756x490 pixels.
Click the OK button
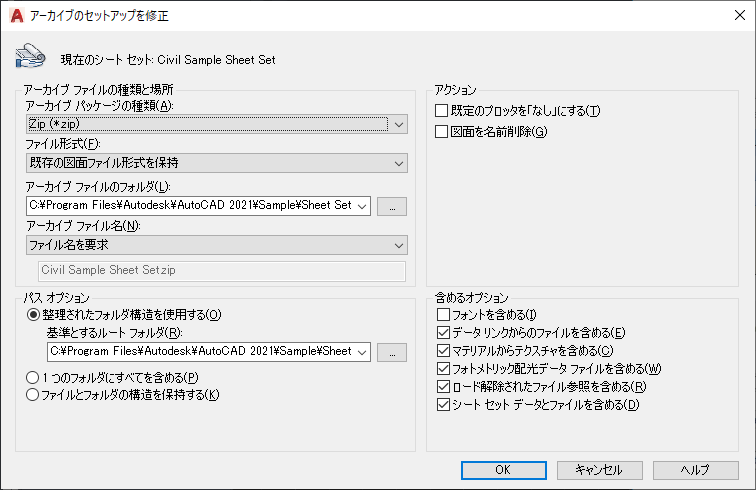pos(503,470)
